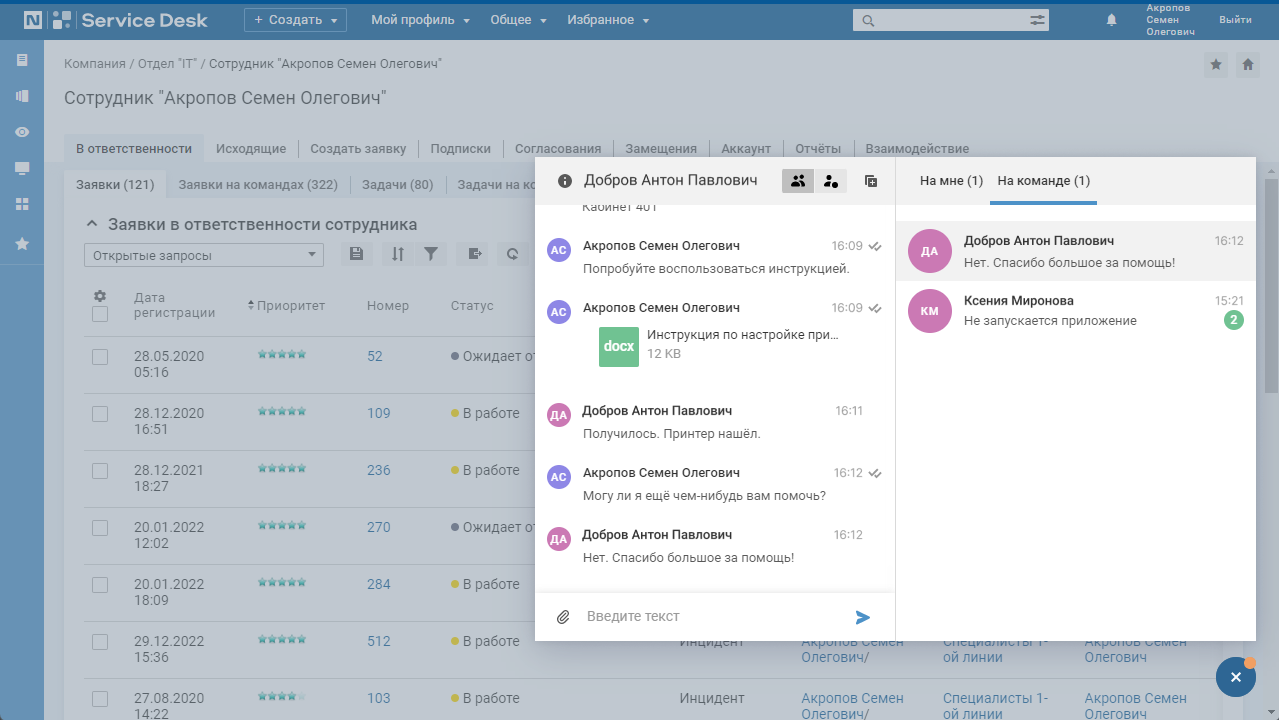This screenshot has width=1279, height=720.
Task: Export the request list icon
Action: point(475,254)
